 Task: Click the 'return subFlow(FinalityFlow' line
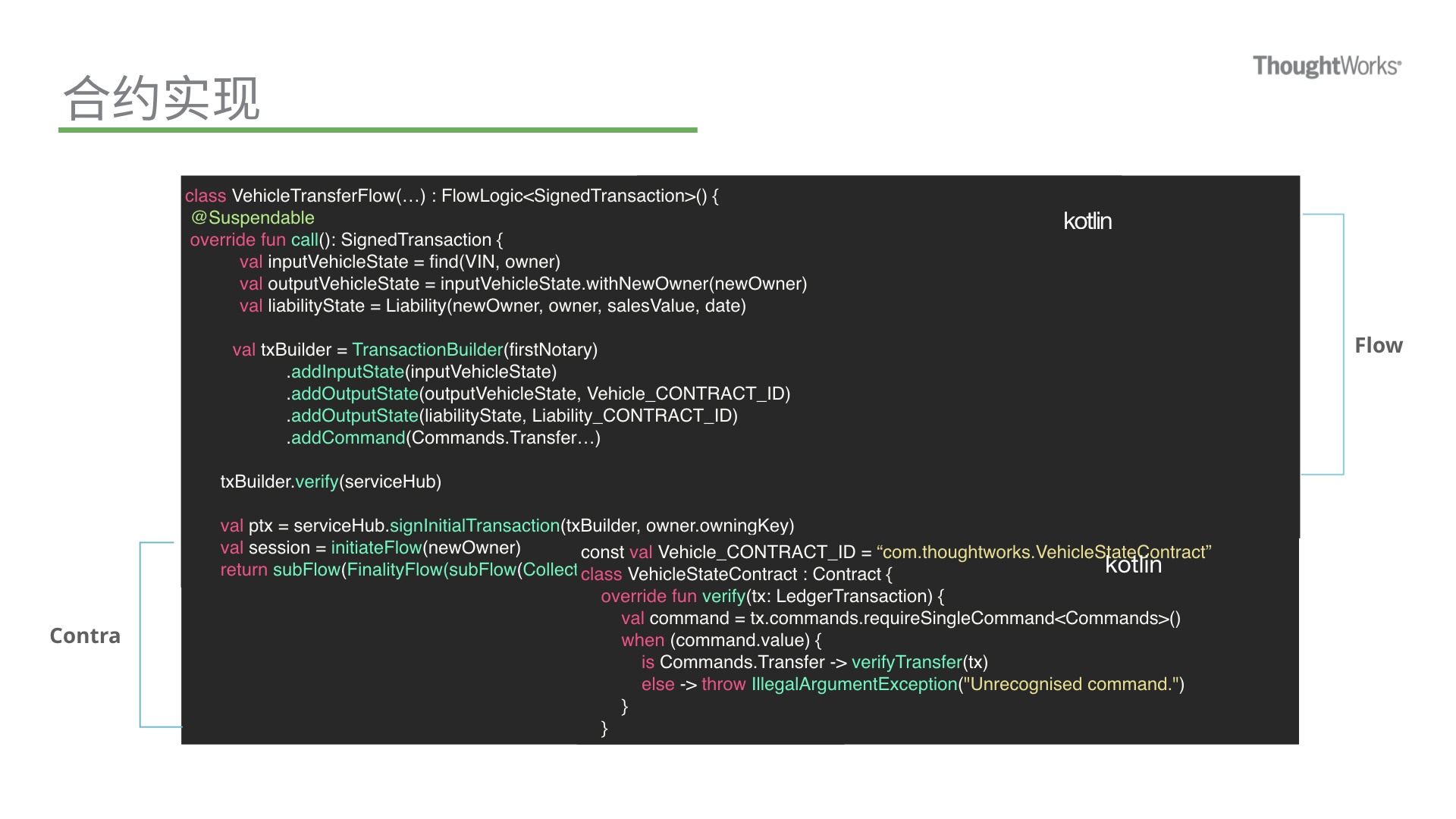[x=399, y=570]
